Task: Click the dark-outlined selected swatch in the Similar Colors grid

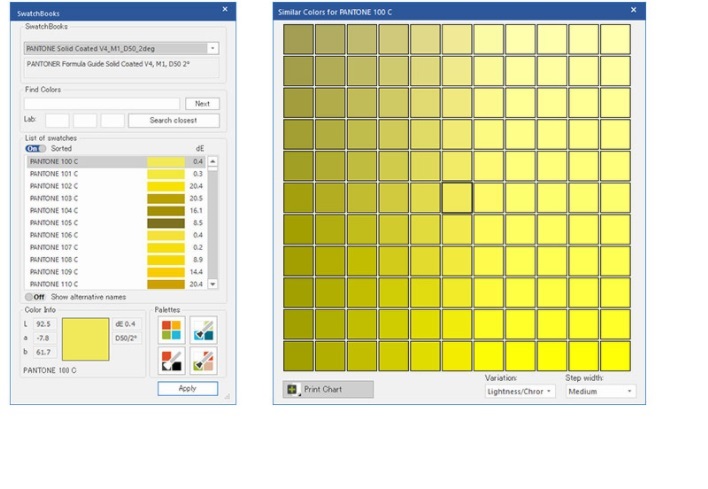Action: pyautogui.click(x=457, y=198)
